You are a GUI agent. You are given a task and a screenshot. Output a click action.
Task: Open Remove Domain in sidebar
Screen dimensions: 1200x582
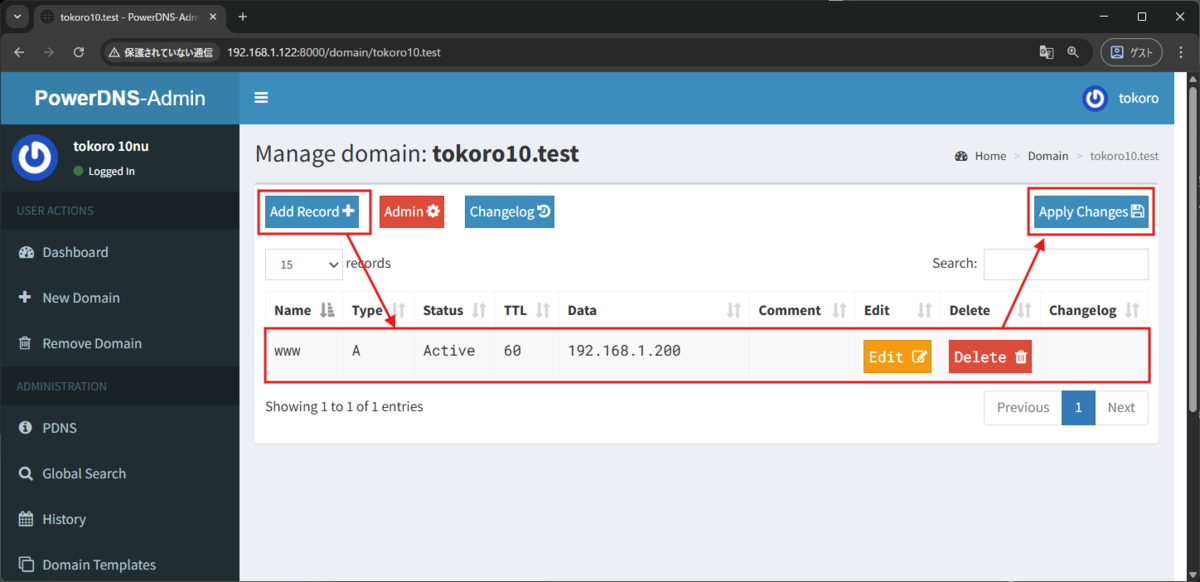click(x=119, y=343)
